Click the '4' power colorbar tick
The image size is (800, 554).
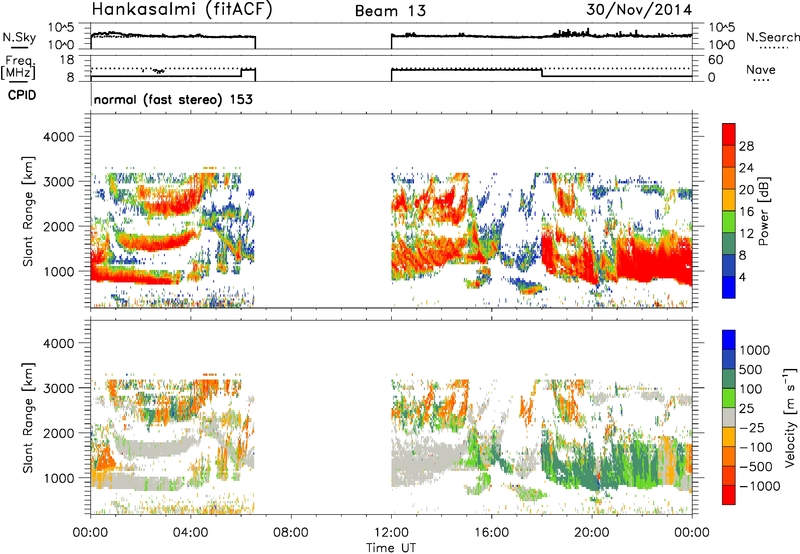tap(742, 278)
